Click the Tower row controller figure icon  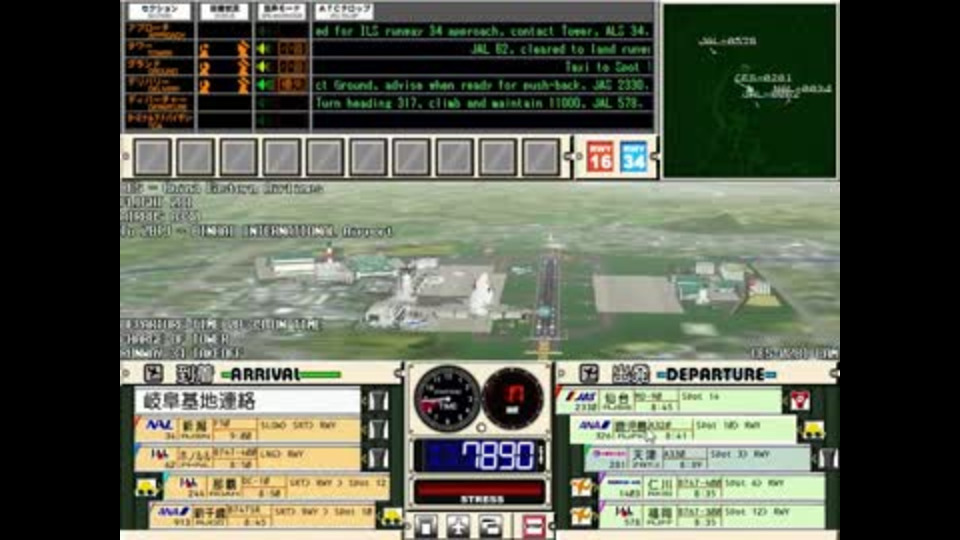pyautogui.click(x=204, y=50)
